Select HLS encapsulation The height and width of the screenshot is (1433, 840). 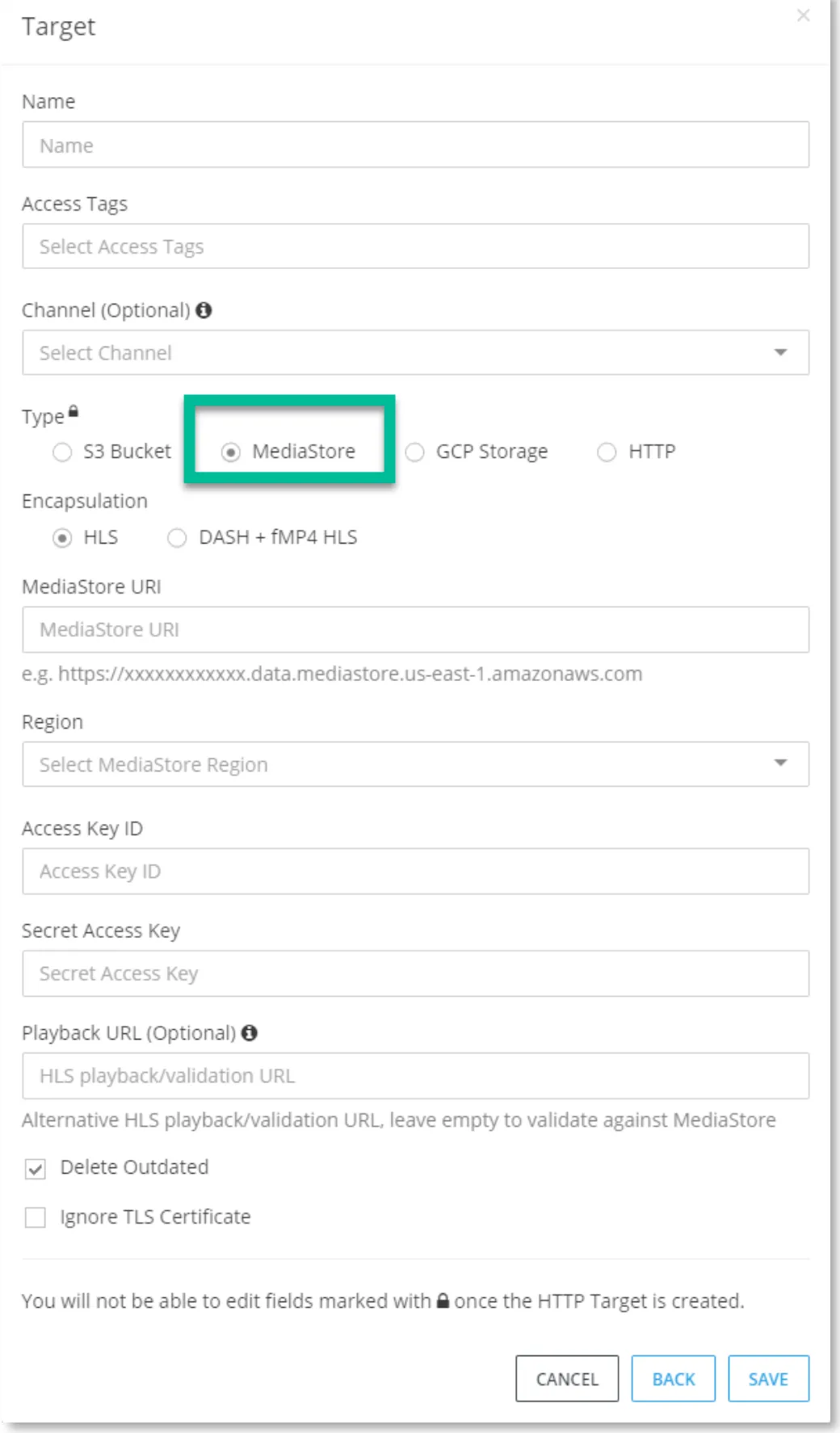pos(62,538)
